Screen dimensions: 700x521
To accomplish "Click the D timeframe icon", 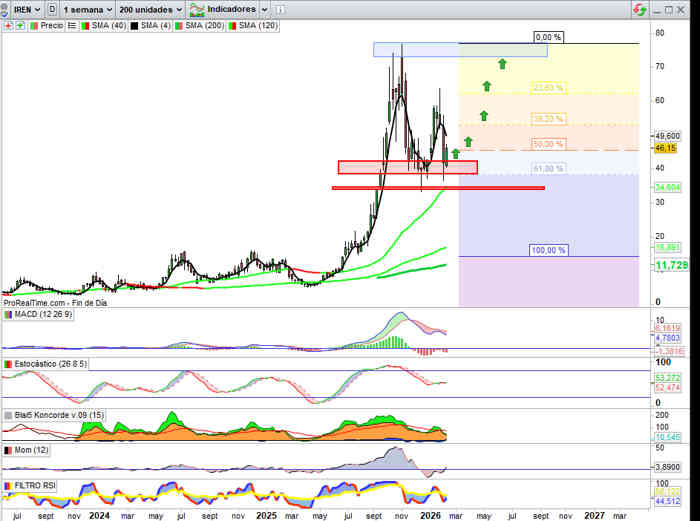I will [51, 9].
